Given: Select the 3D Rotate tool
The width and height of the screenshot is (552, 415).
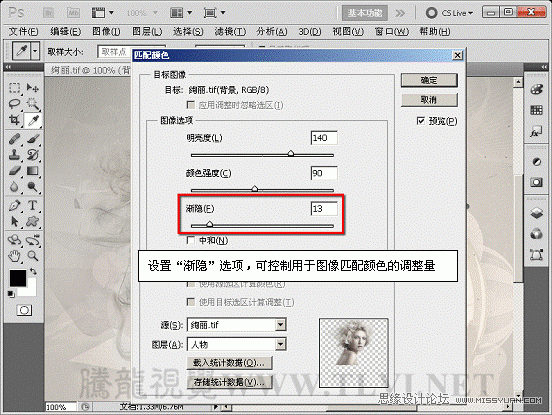Looking at the screenshot, I should point(14,240).
